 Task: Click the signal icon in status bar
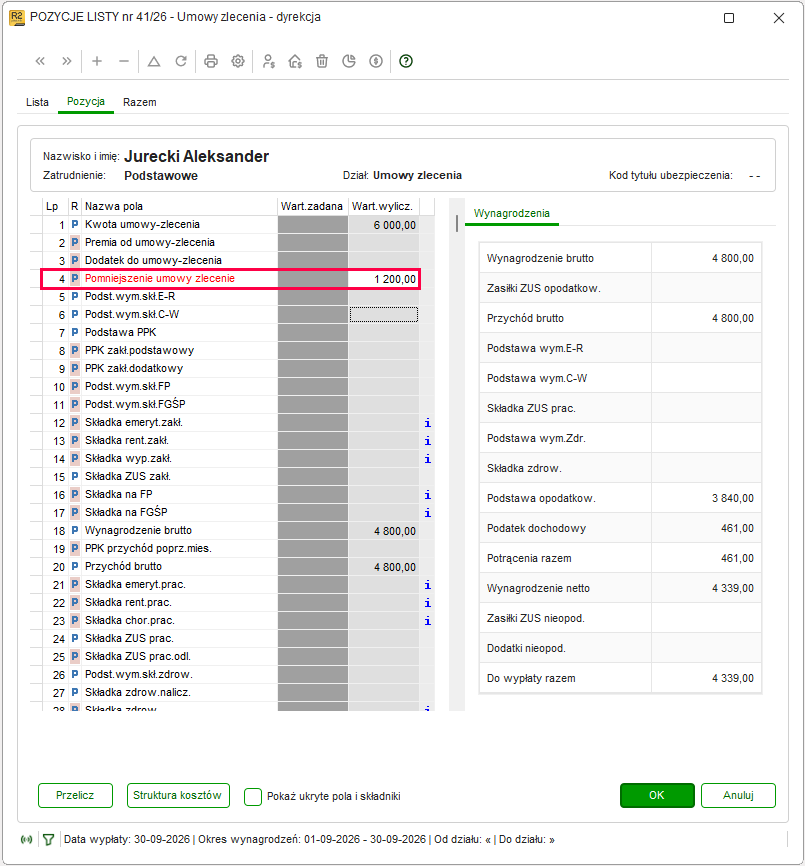(27, 840)
